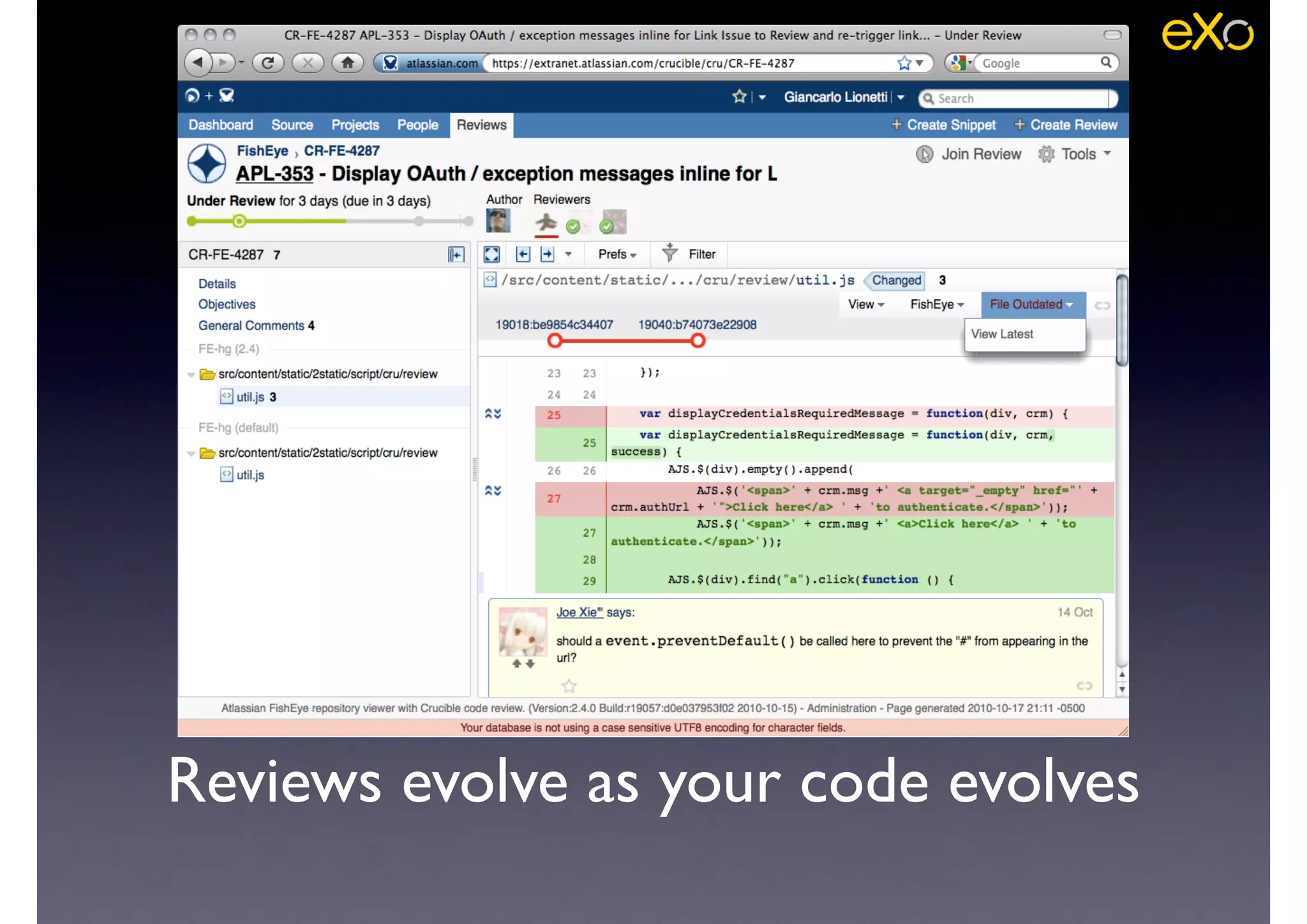
Task: Select util.js under FE-hg (default)
Action: click(x=243, y=475)
